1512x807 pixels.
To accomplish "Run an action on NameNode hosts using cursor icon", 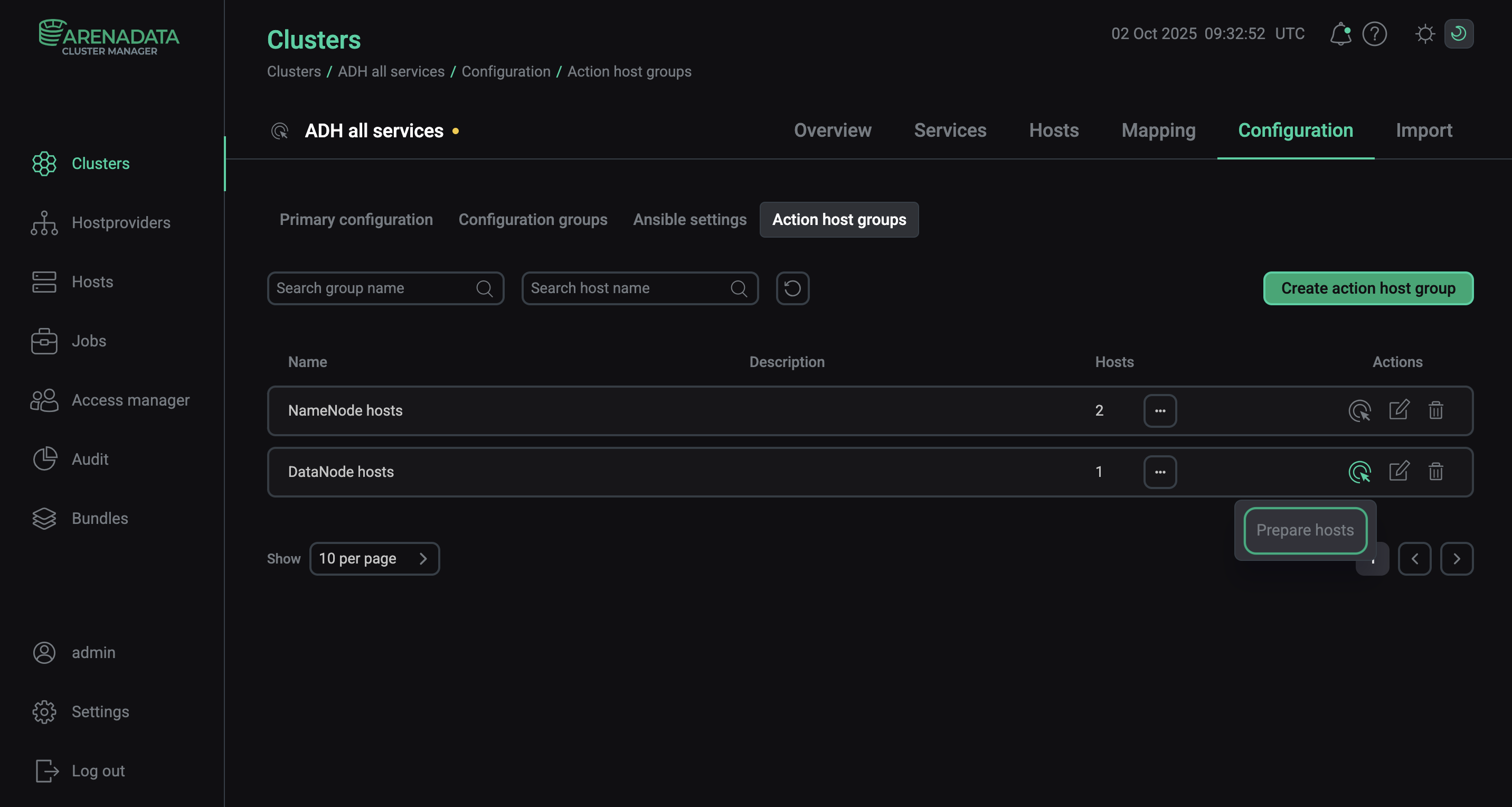I will [x=1361, y=410].
